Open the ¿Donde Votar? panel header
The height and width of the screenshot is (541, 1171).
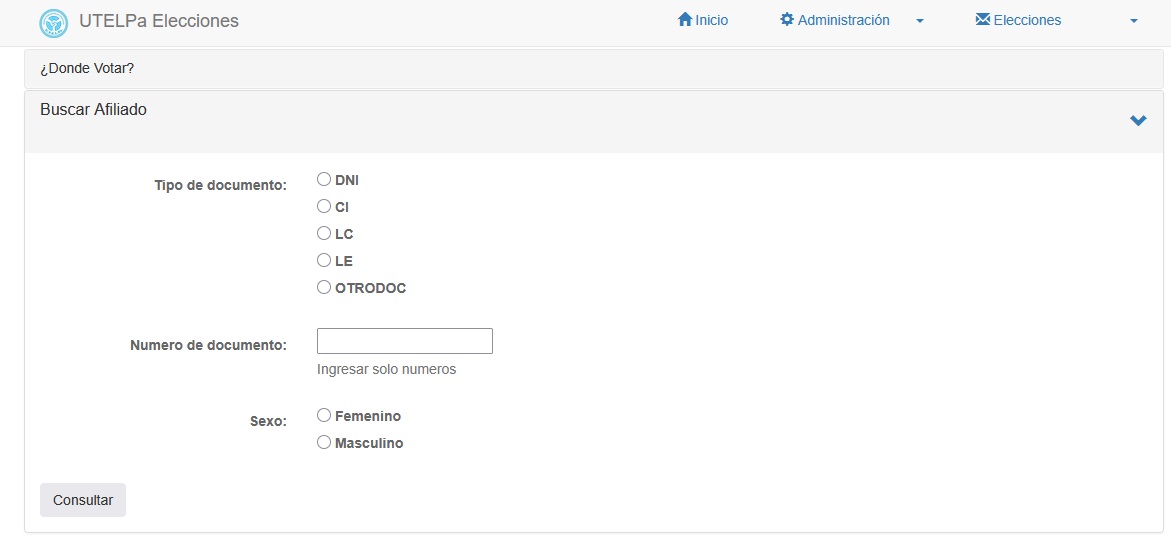pos(87,69)
